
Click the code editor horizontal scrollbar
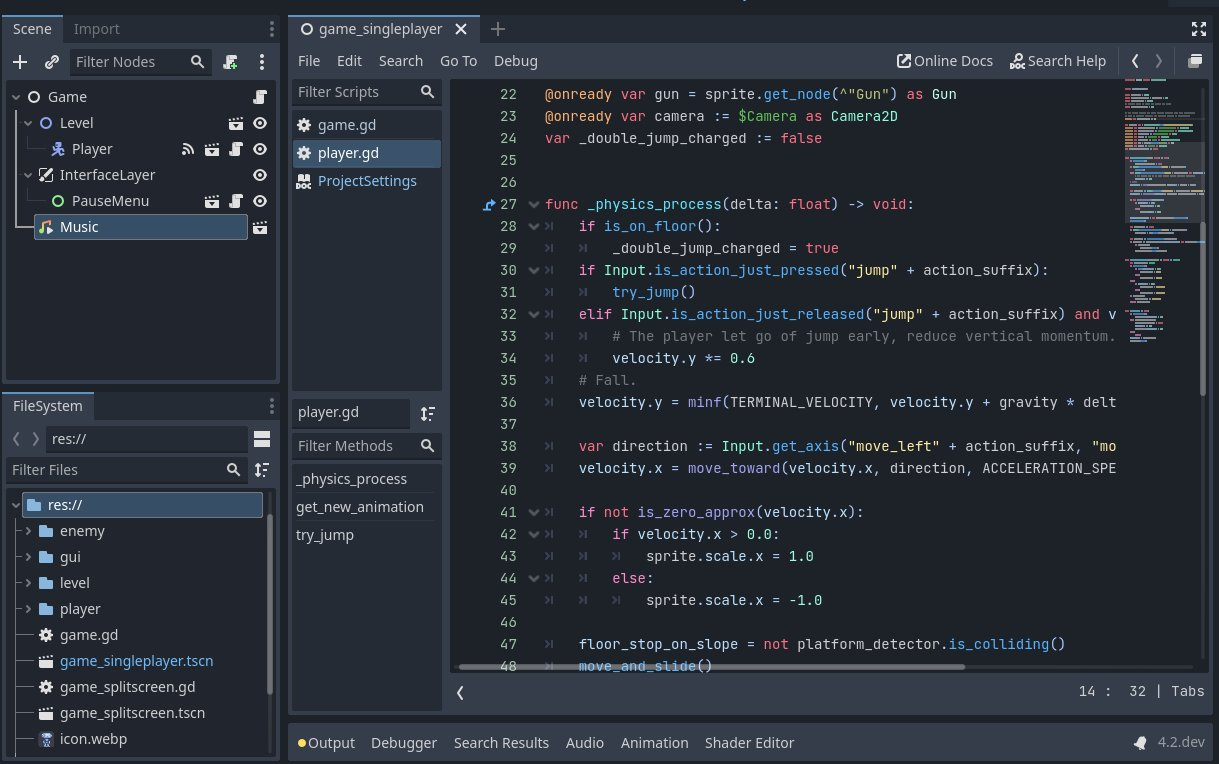[x=712, y=666]
